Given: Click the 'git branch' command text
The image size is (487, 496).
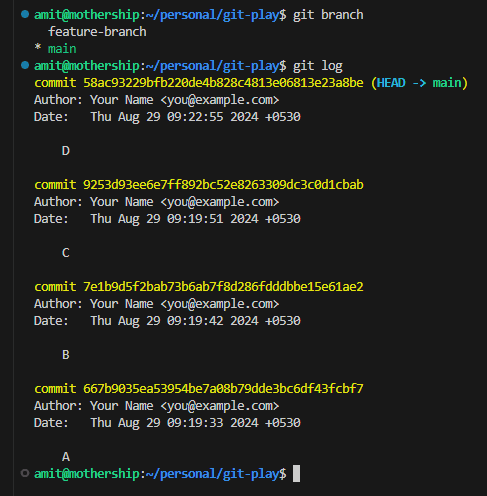Looking at the screenshot, I should coord(328,15).
